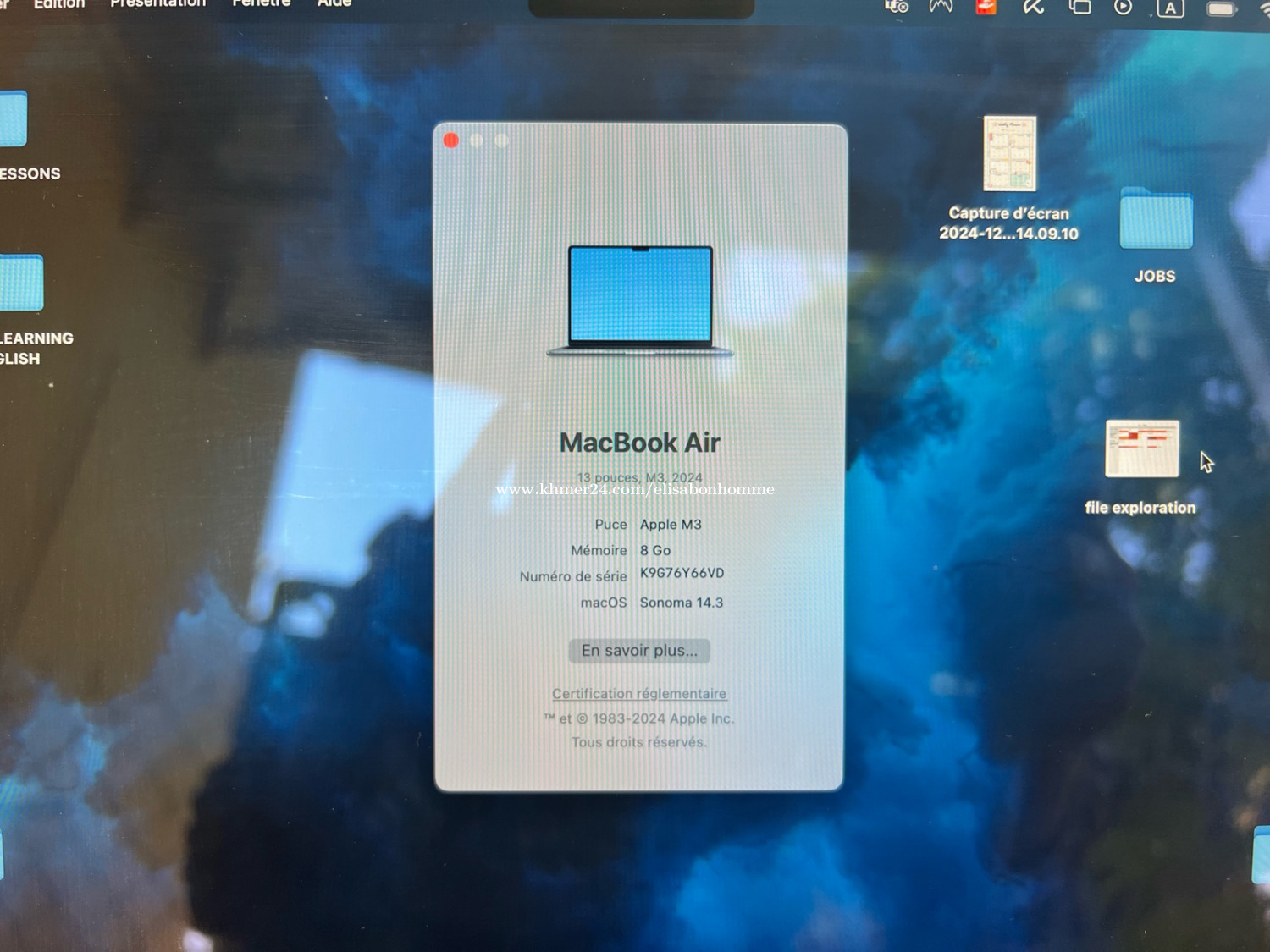
Task: Click the greyed-out zoom button in the about window
Action: tap(502, 140)
